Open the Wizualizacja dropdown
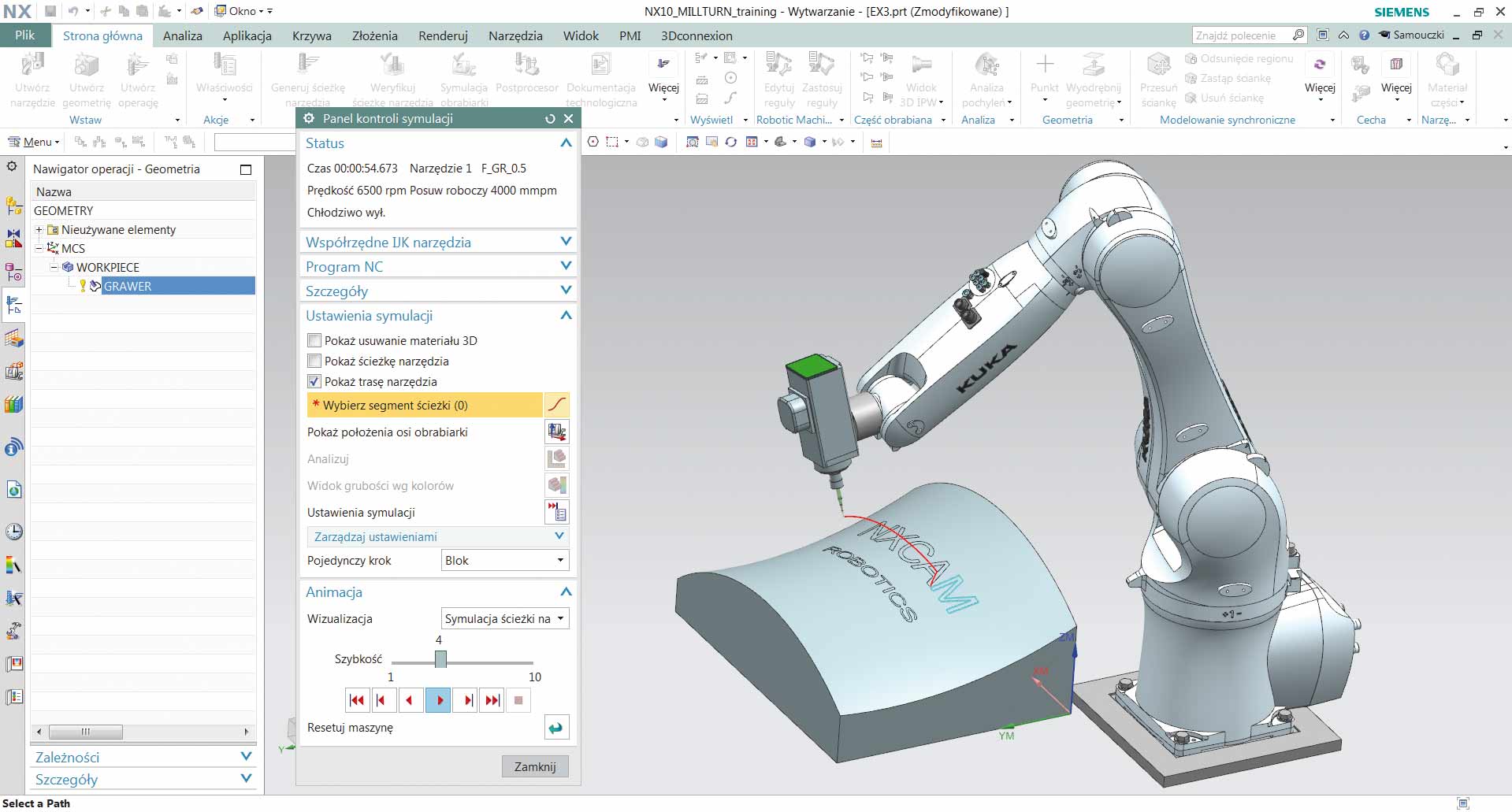1512x812 pixels. pyautogui.click(x=504, y=618)
